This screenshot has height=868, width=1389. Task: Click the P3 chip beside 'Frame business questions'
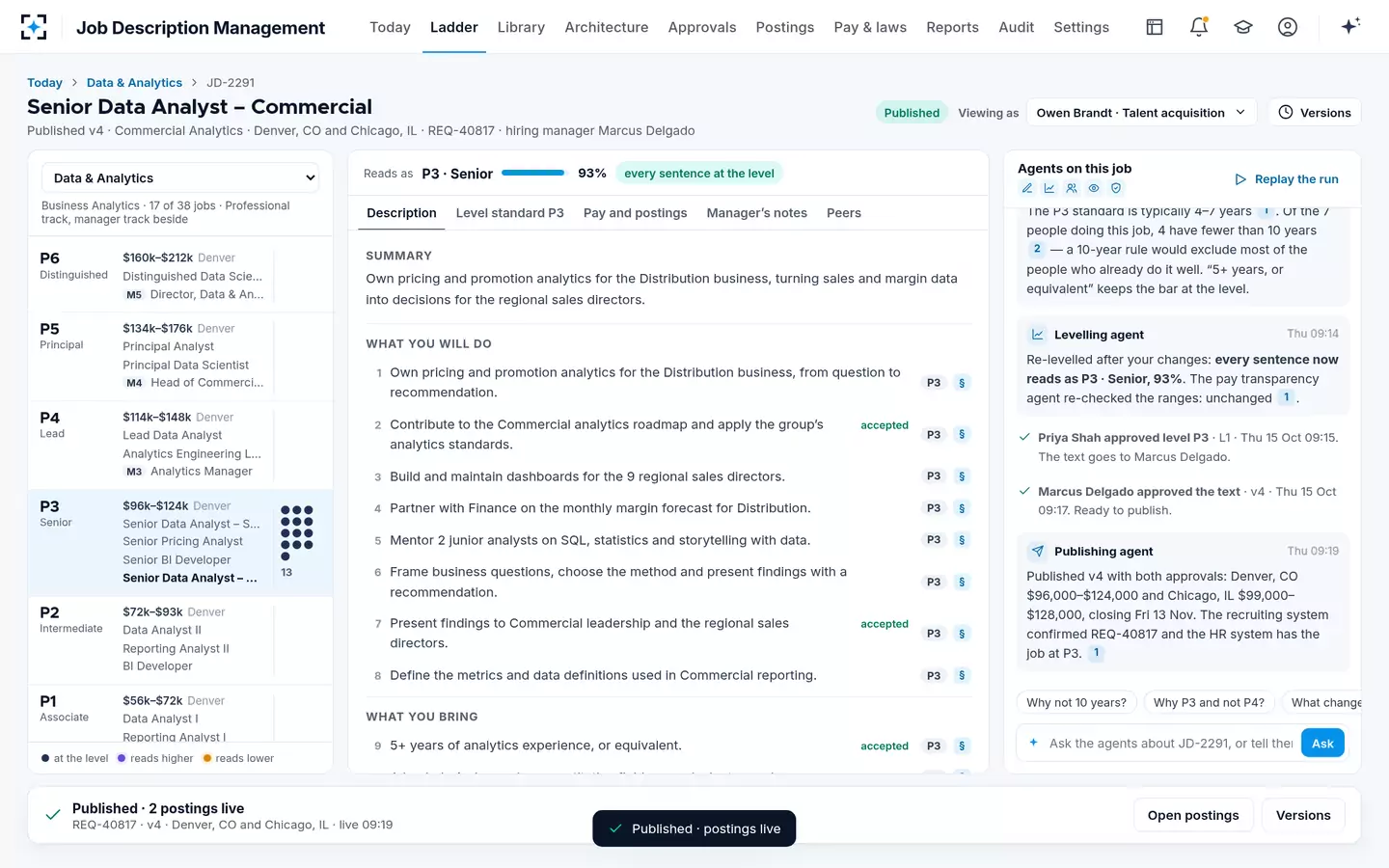tap(934, 583)
